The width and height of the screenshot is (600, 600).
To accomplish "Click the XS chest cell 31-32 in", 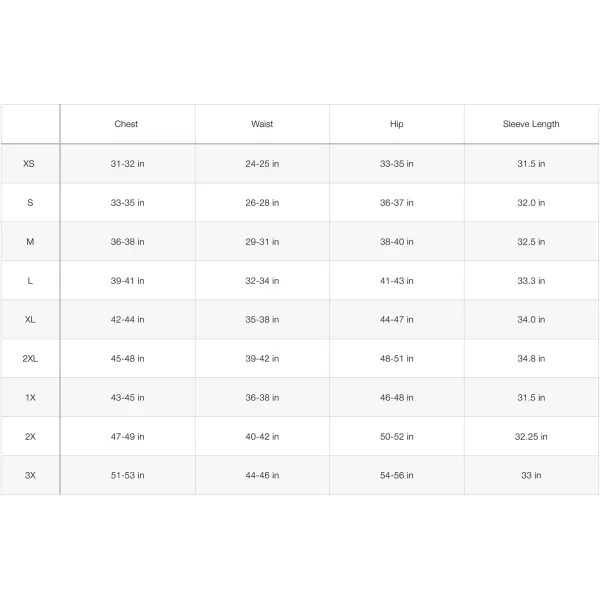I will 127,163.
